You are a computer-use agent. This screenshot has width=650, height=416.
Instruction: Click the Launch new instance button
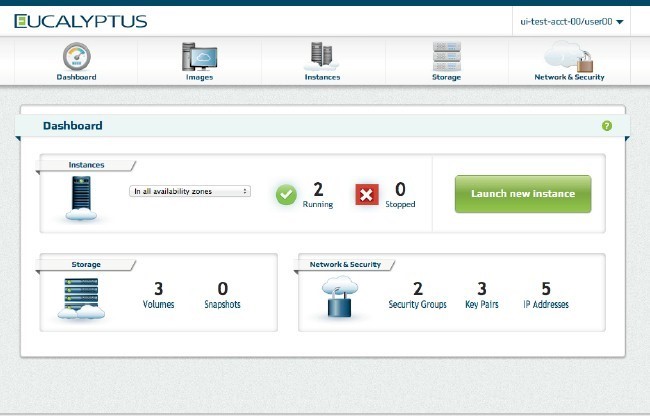point(523,194)
